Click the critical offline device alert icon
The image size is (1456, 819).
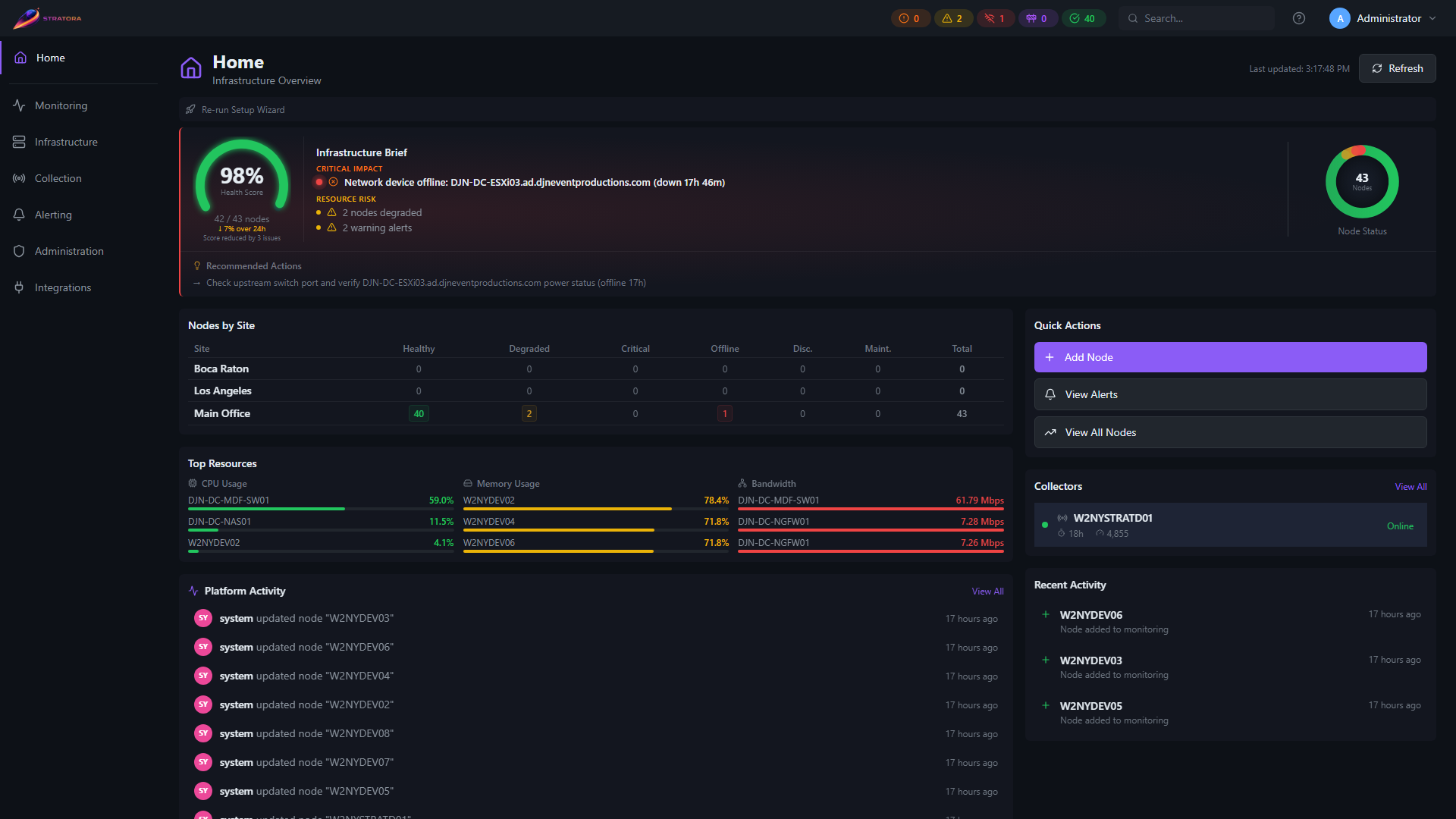coord(333,182)
